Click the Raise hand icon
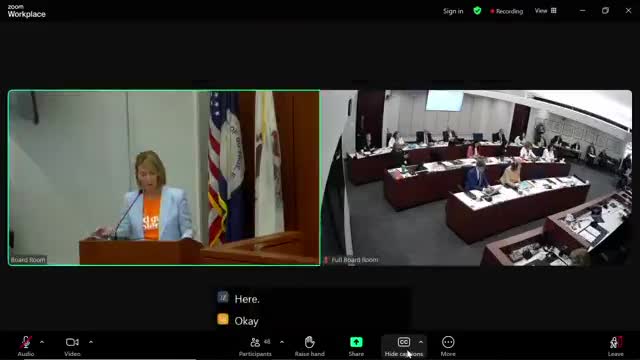 click(x=309, y=342)
